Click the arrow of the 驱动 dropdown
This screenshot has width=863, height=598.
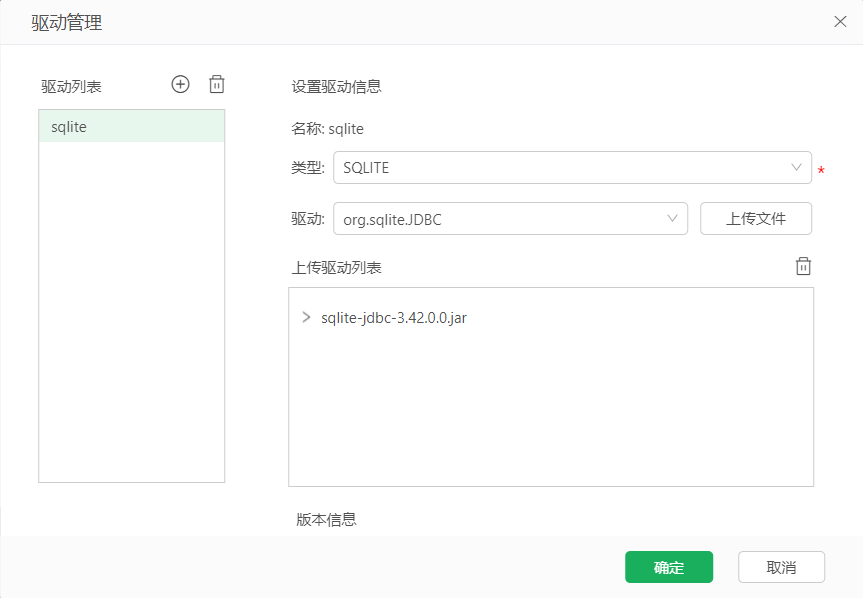pyautogui.click(x=672, y=218)
